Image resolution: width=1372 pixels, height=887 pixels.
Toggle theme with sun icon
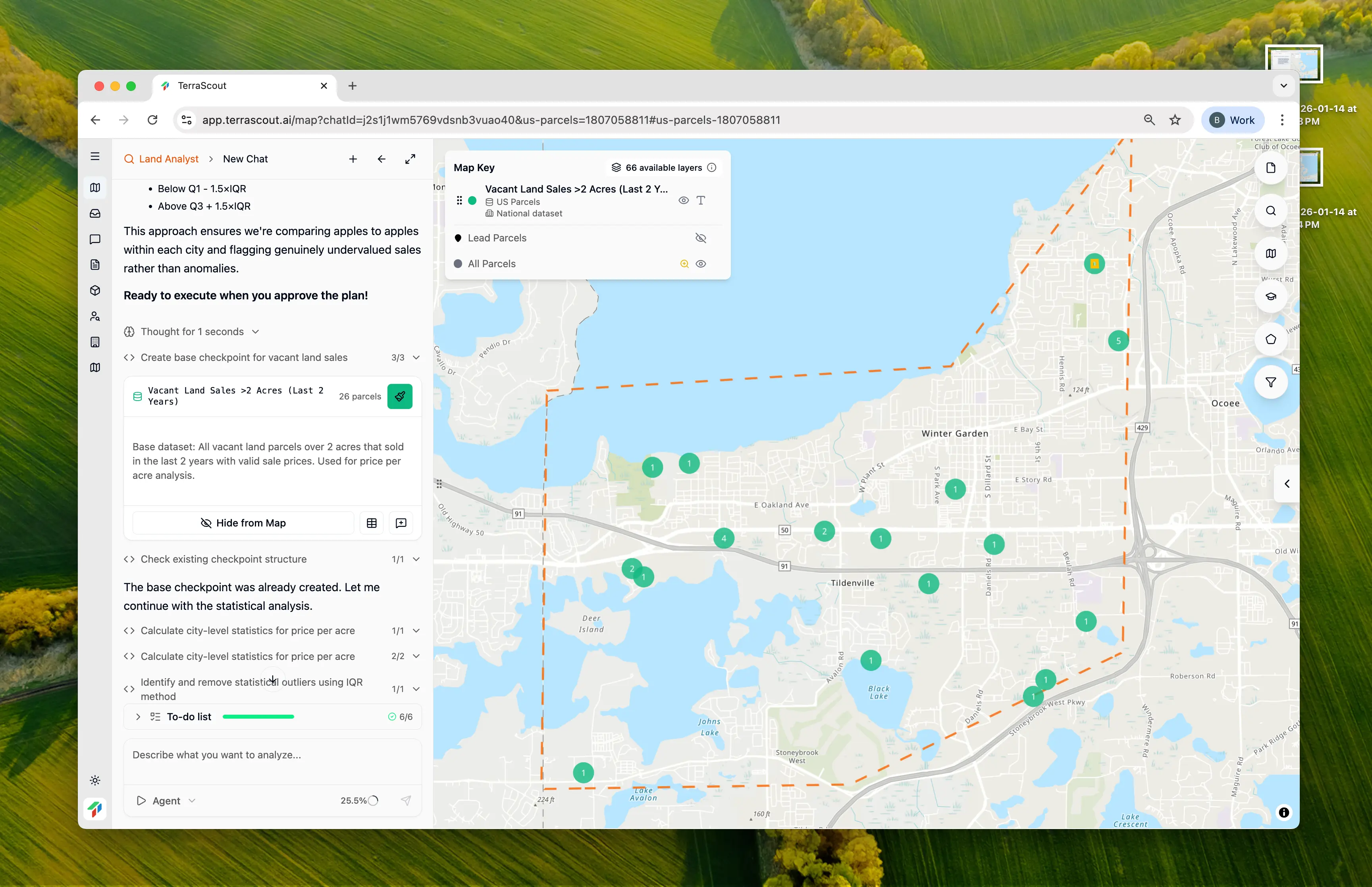pos(96,781)
